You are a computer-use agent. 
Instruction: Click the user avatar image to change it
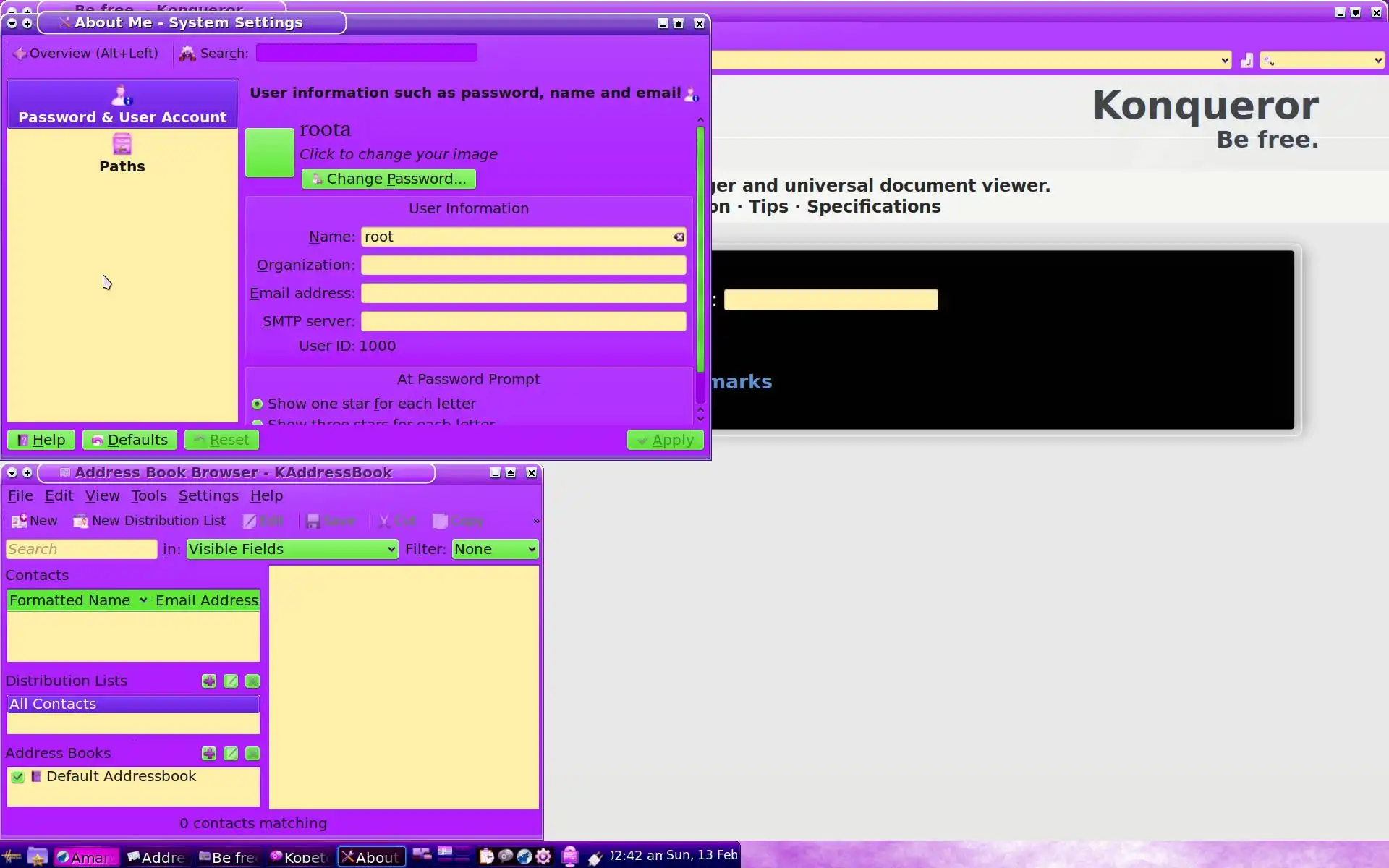pos(269,153)
